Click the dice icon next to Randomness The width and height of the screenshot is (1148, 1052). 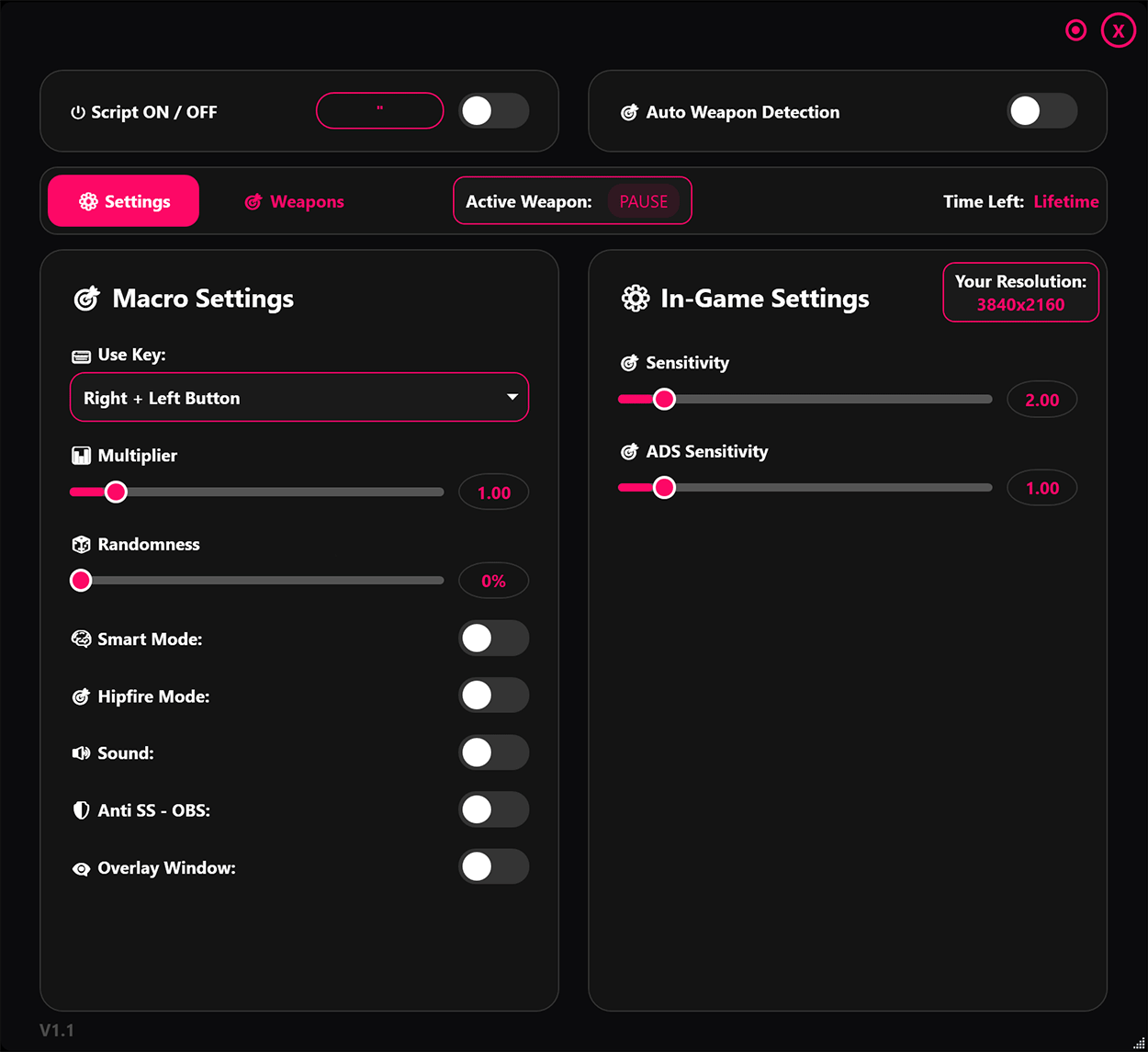pos(81,544)
